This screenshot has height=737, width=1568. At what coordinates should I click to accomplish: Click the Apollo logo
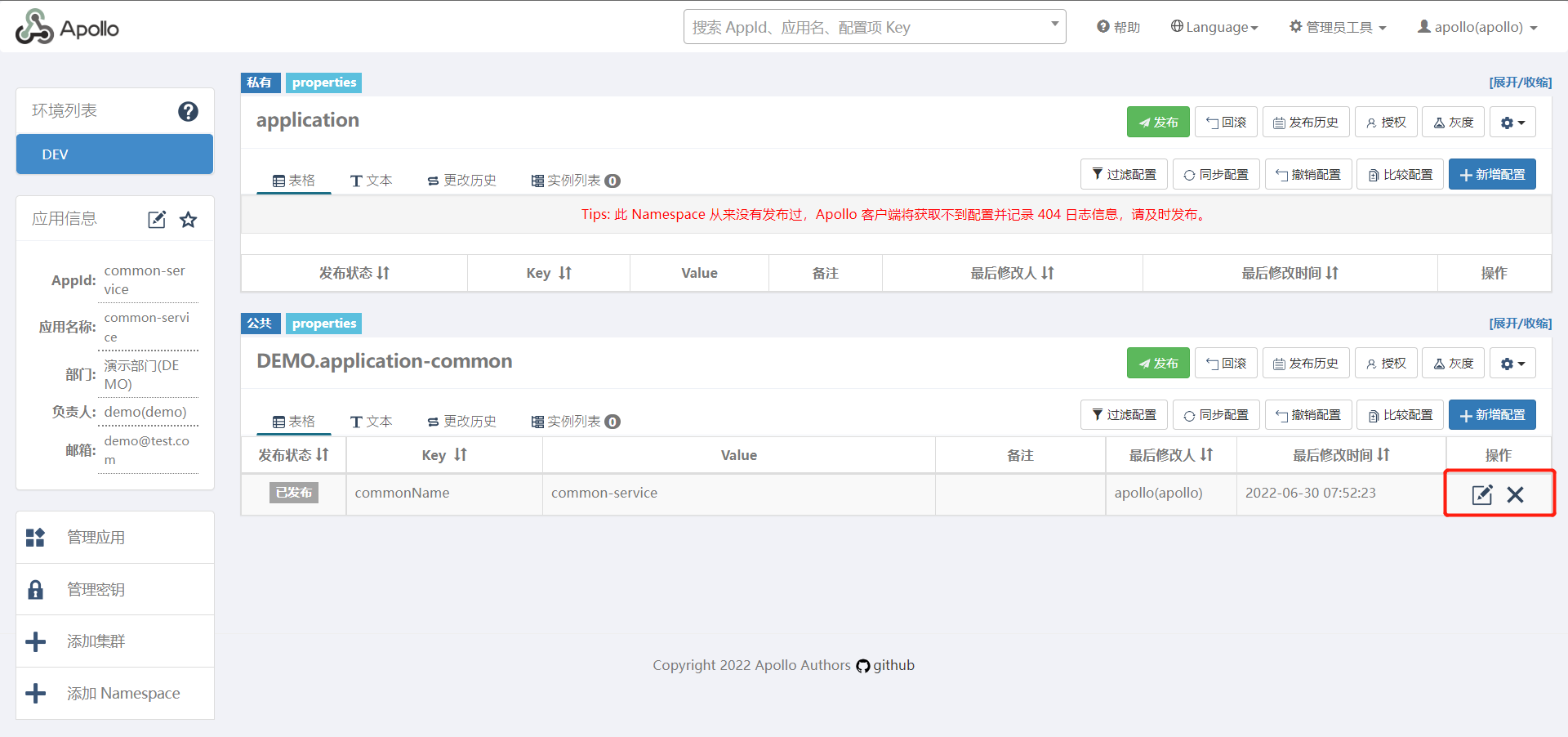tap(67, 28)
